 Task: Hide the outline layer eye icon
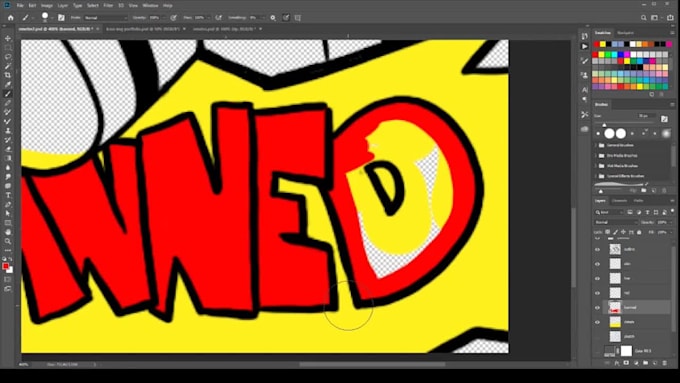point(598,249)
